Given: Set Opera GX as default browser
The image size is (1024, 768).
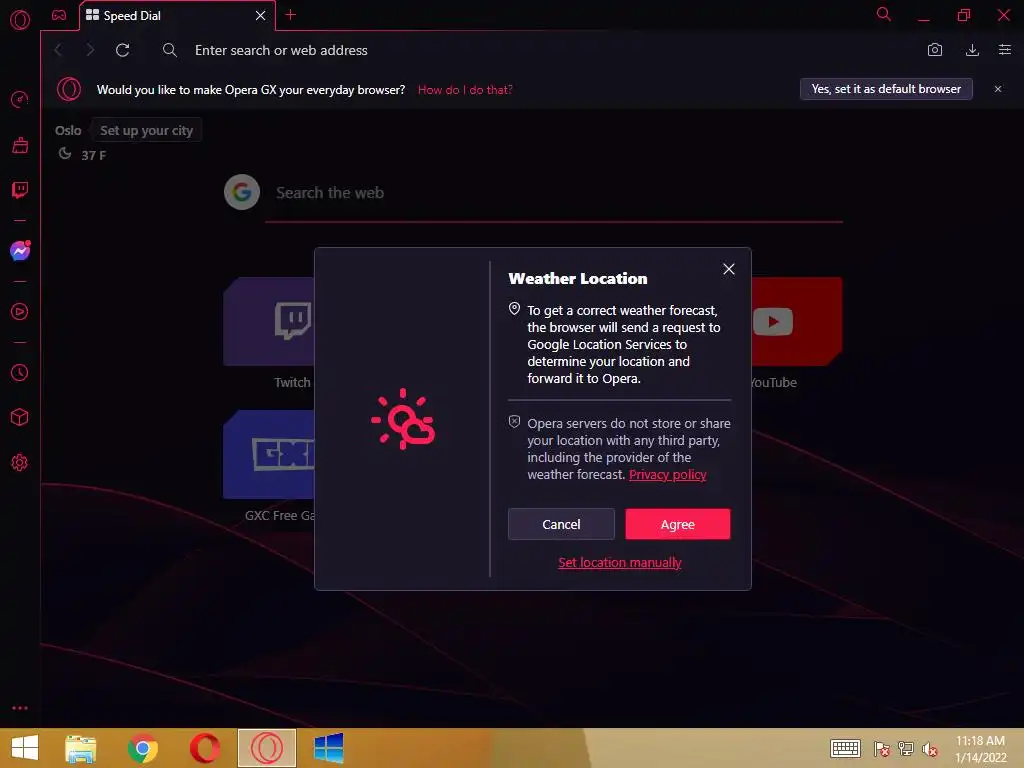Looking at the screenshot, I should [886, 89].
